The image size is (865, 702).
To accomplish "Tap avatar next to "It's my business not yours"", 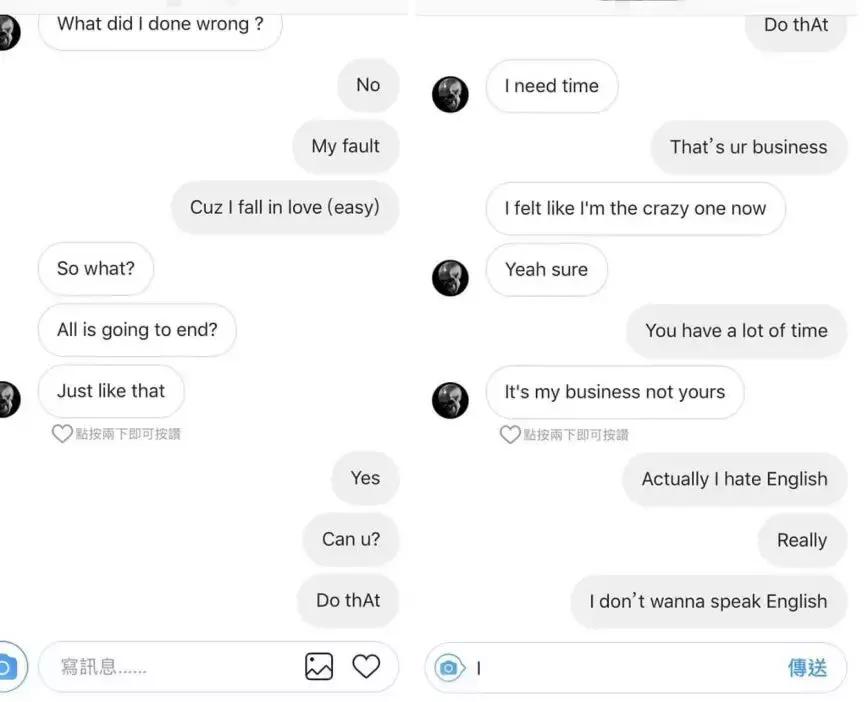I will coord(450,400).
